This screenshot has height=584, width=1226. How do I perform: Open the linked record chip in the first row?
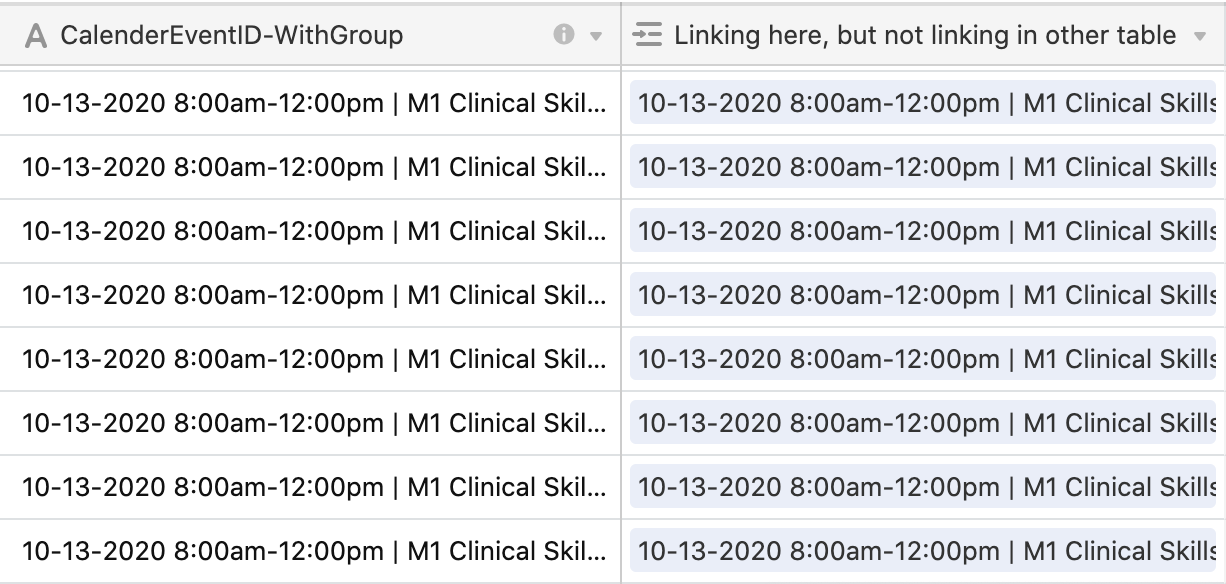pos(923,103)
